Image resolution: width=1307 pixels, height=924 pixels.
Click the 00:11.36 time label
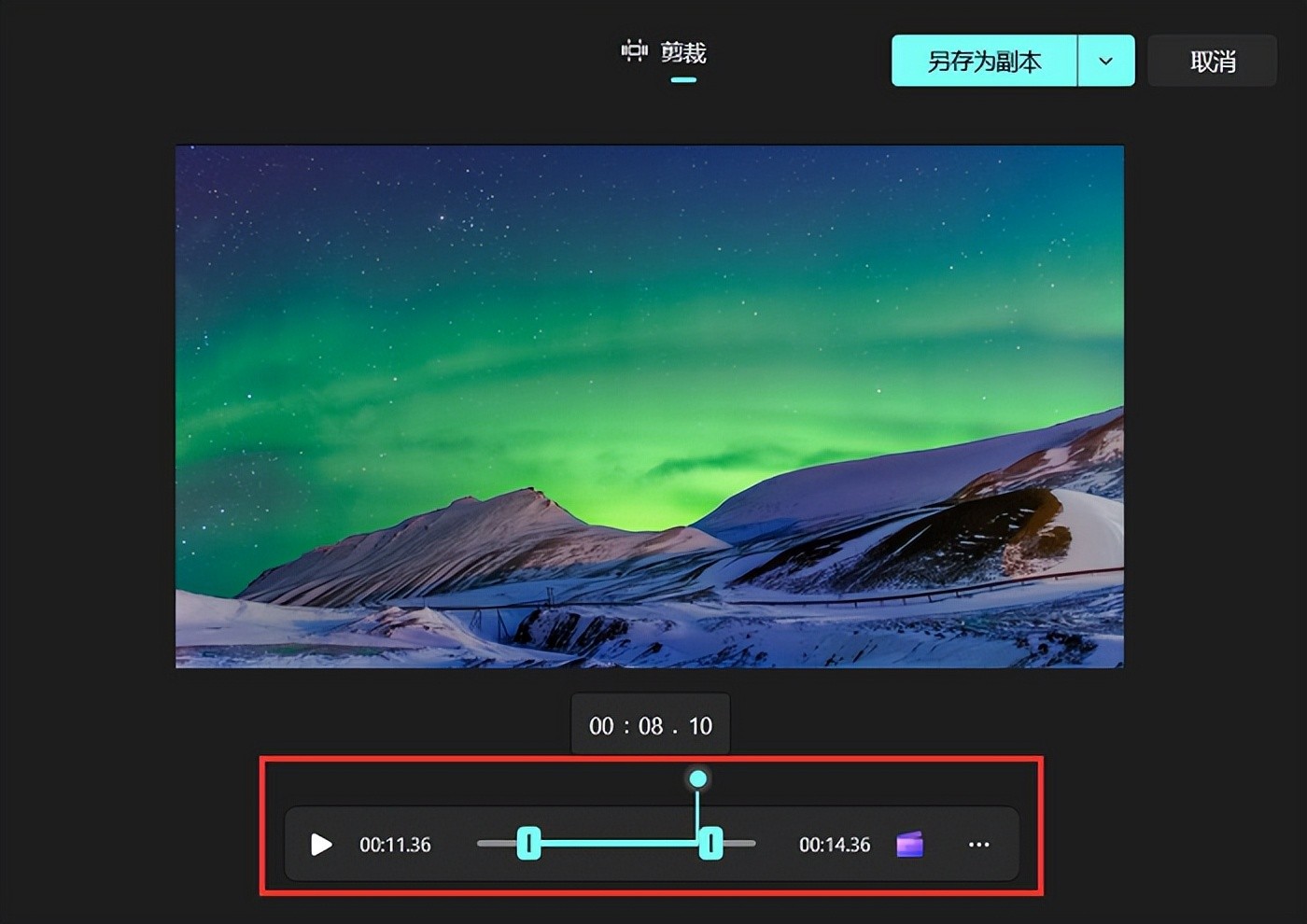click(x=395, y=845)
